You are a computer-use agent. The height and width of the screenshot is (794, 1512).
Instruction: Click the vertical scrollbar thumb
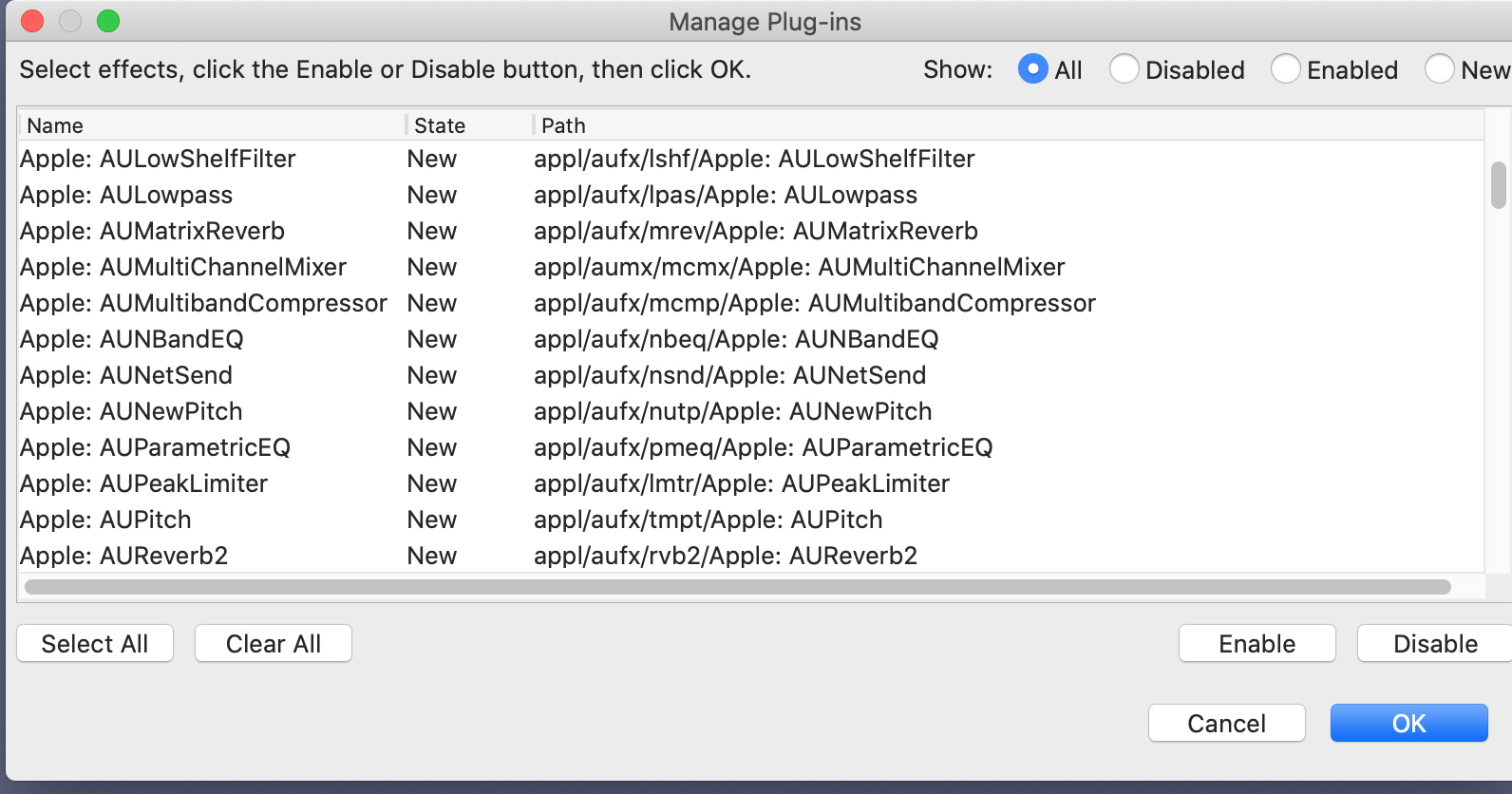click(1499, 185)
